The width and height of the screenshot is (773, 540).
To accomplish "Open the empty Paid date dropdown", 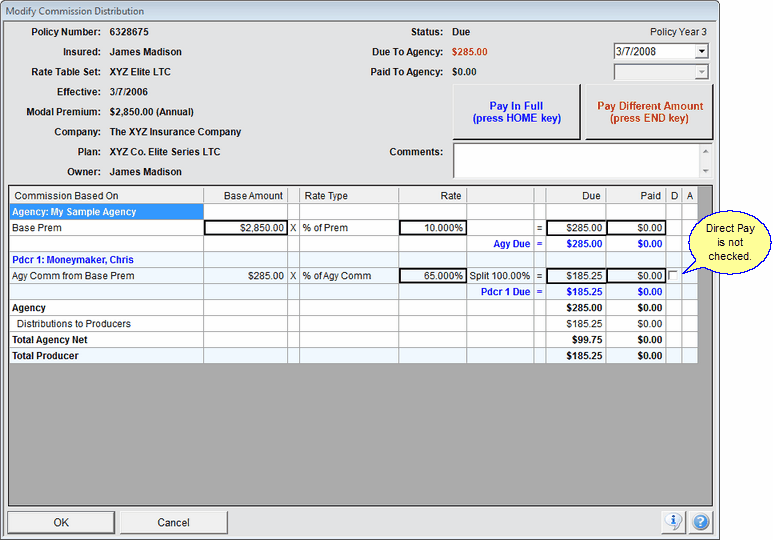I will pos(702,72).
